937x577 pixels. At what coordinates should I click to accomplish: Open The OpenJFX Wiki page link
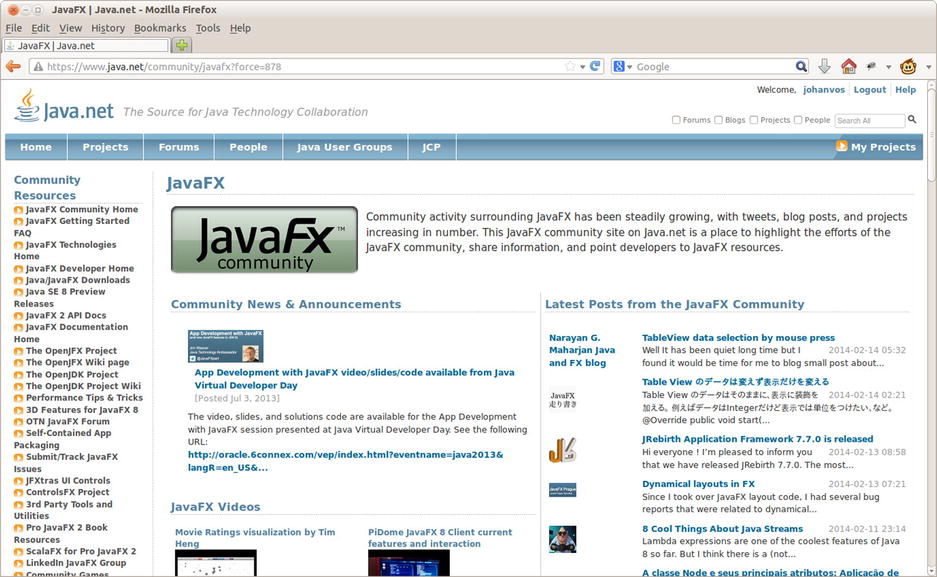click(78, 363)
